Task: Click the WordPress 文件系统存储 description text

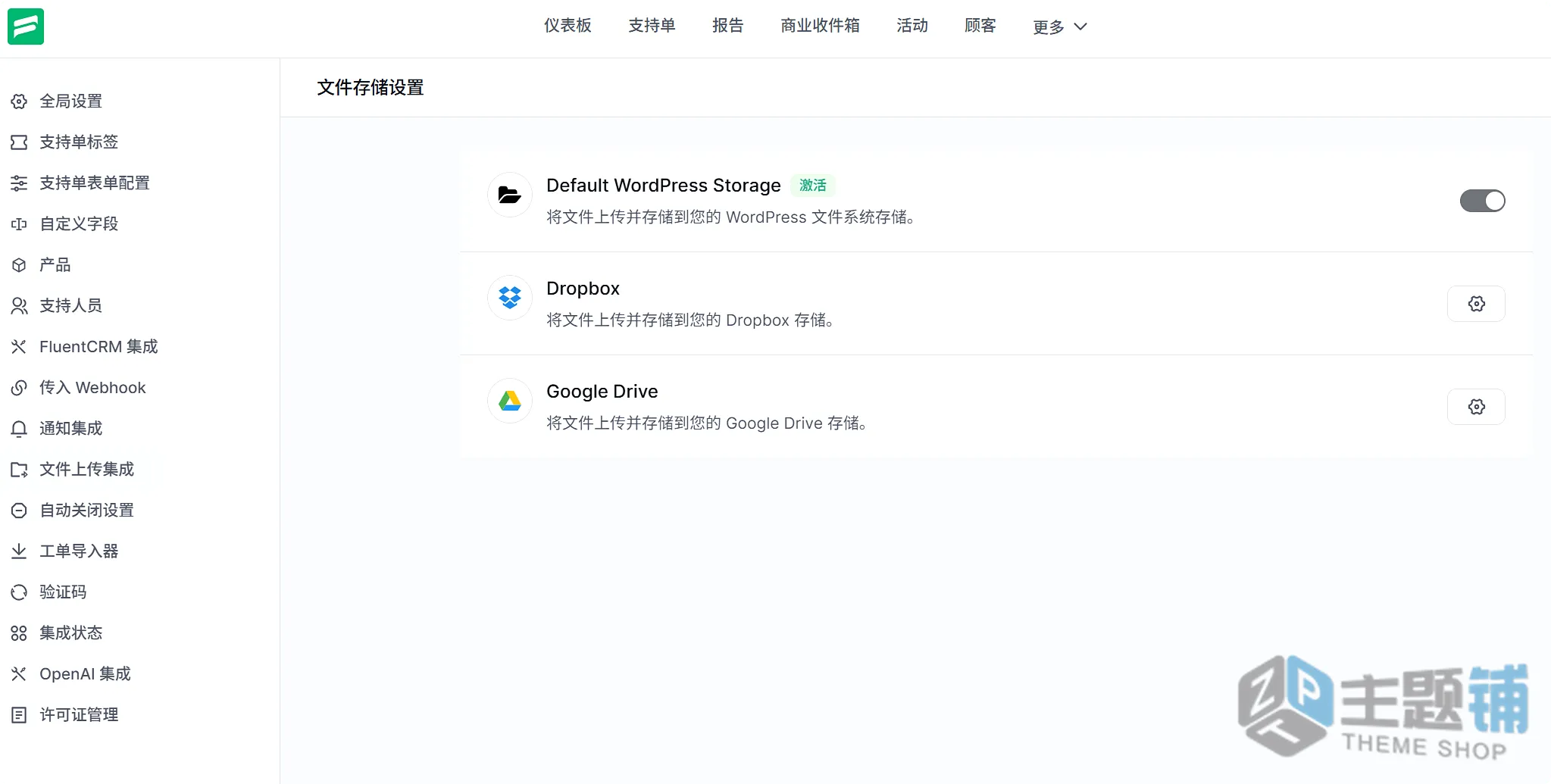Action: point(730,217)
